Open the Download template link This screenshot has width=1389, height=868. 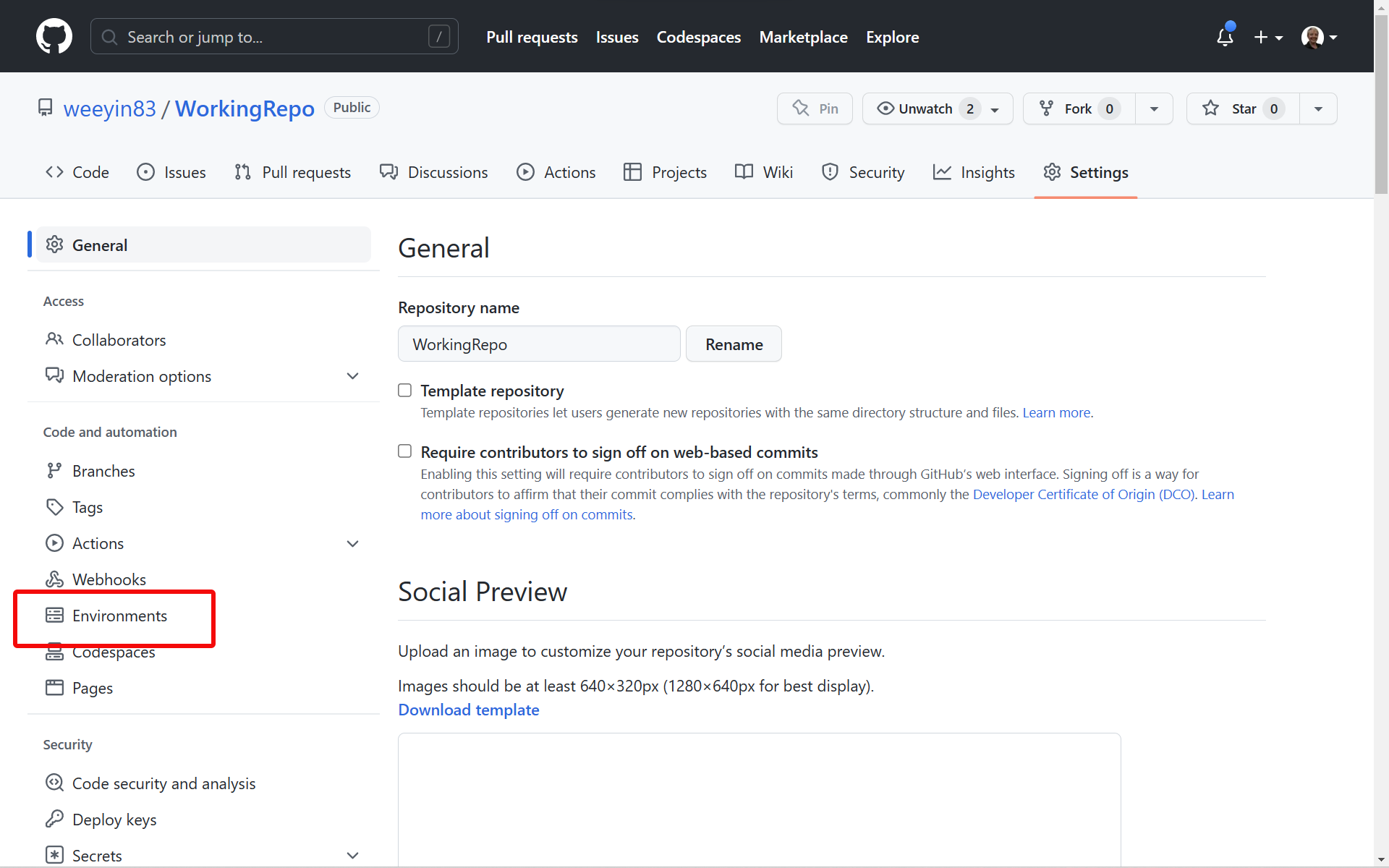[468, 710]
